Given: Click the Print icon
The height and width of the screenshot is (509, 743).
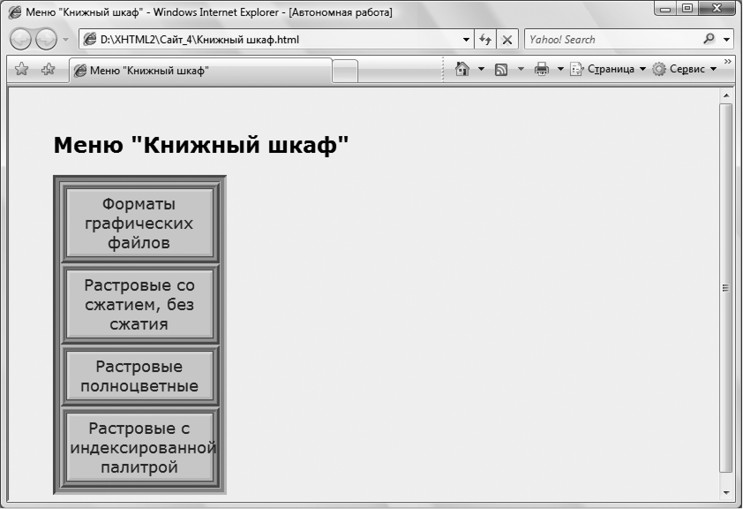Looking at the screenshot, I should 541,69.
